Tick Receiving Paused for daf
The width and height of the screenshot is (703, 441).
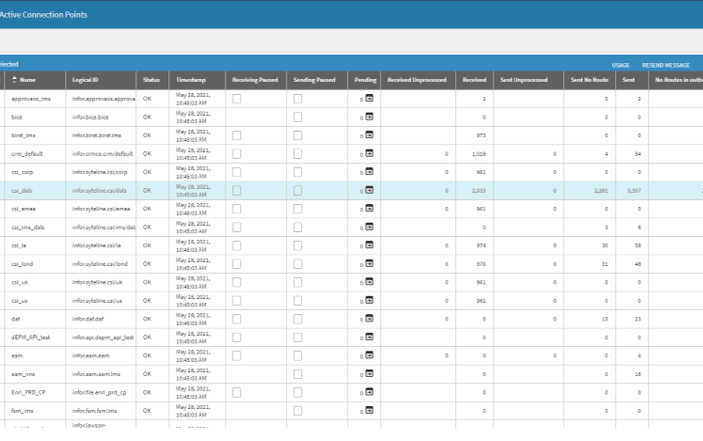pos(237,319)
